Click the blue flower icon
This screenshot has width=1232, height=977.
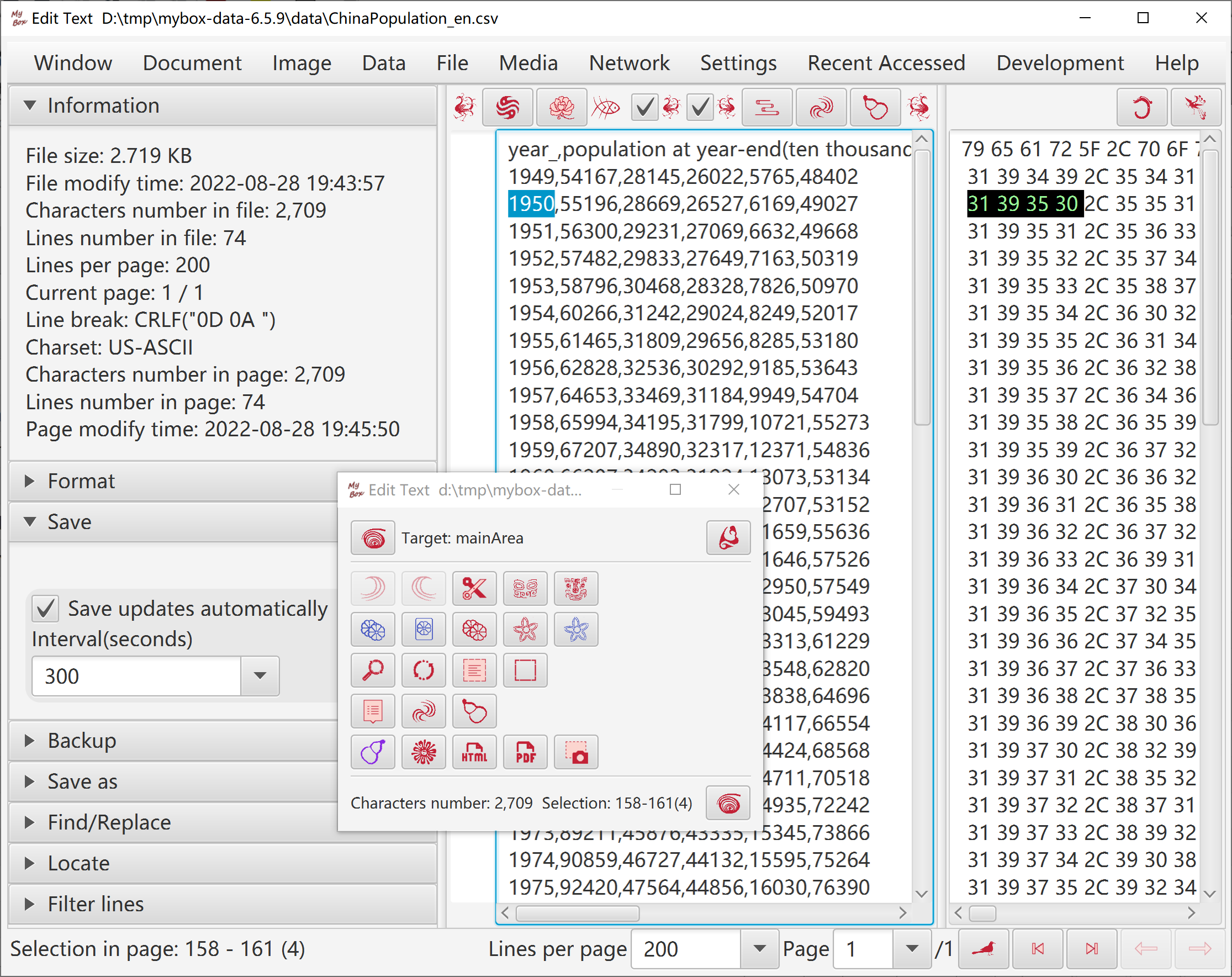(575, 629)
